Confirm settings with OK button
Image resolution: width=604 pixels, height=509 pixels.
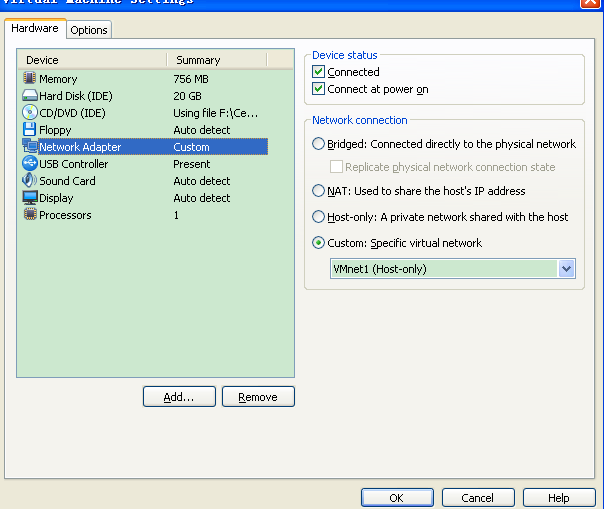point(397,498)
